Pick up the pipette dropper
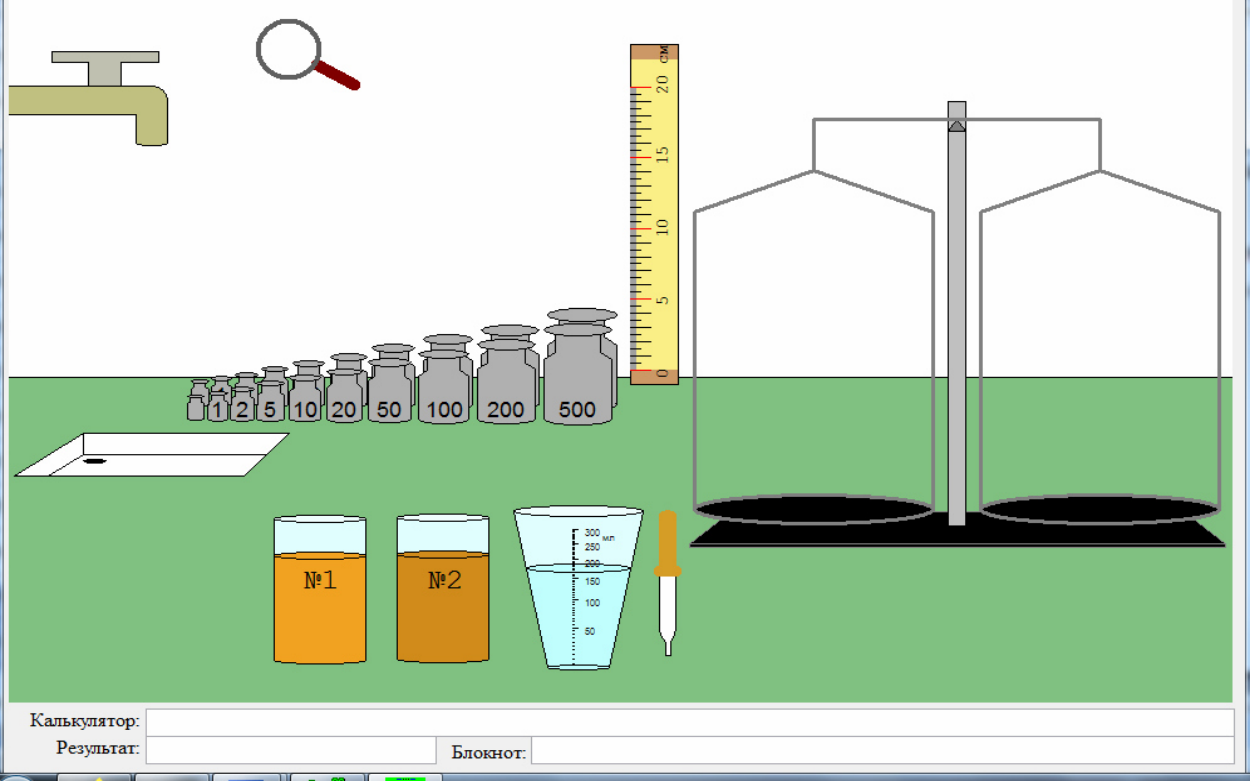The image size is (1251, 781). (x=667, y=582)
